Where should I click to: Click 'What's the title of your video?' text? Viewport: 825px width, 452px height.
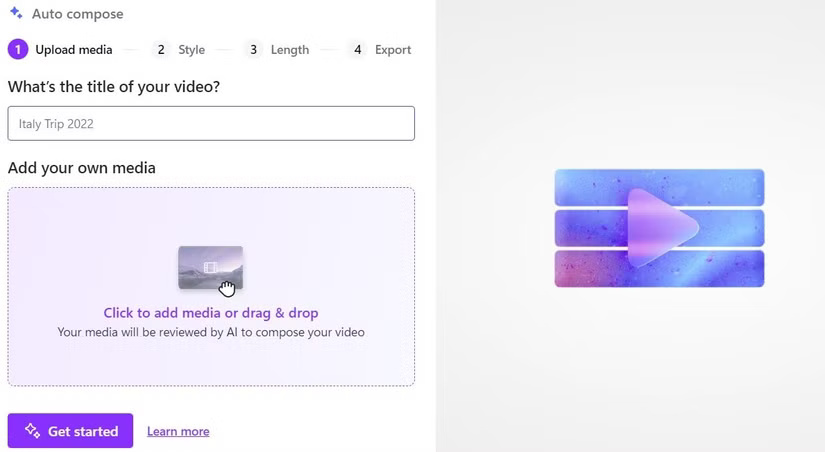pos(114,86)
